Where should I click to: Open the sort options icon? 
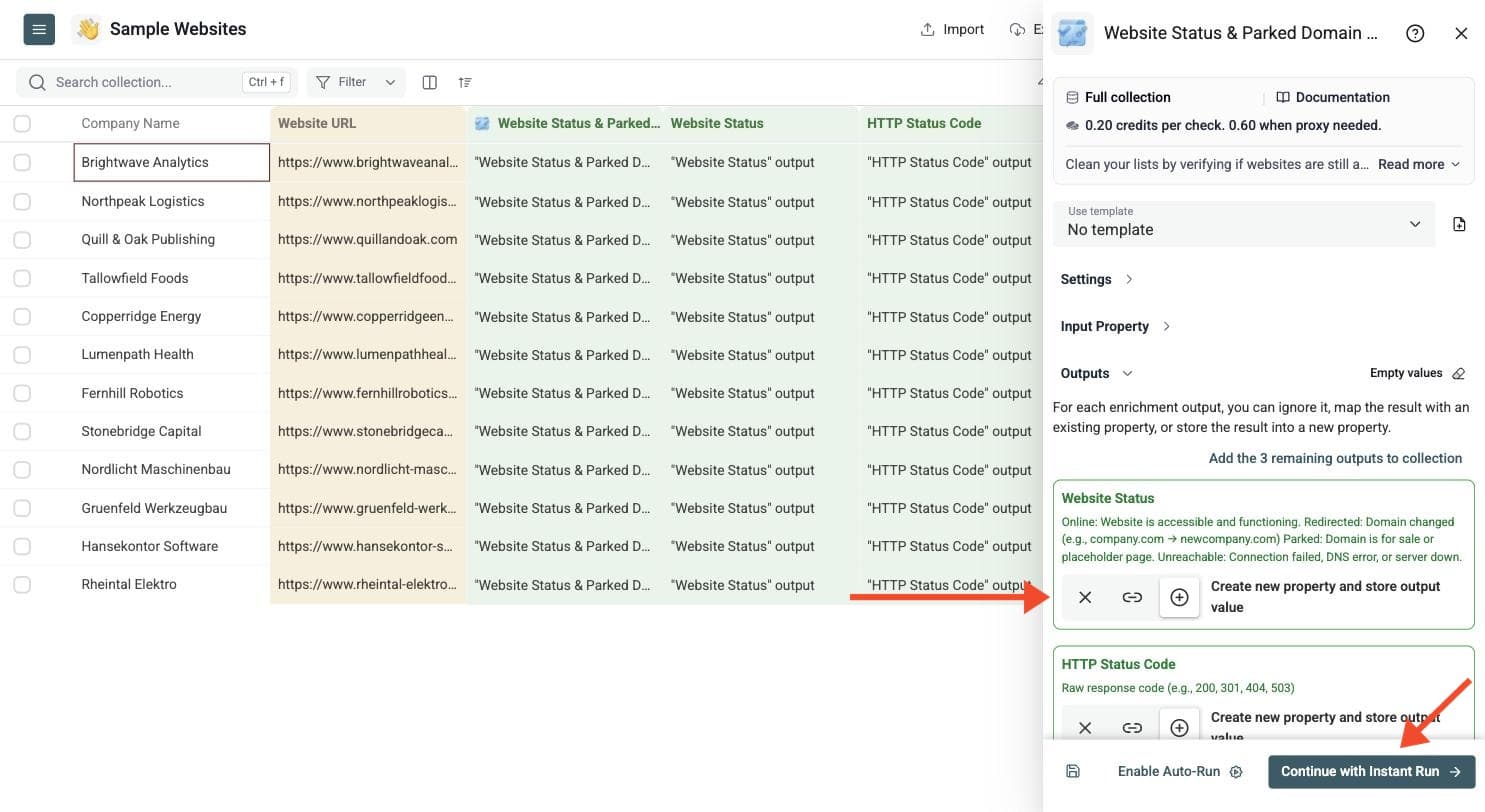[465, 82]
